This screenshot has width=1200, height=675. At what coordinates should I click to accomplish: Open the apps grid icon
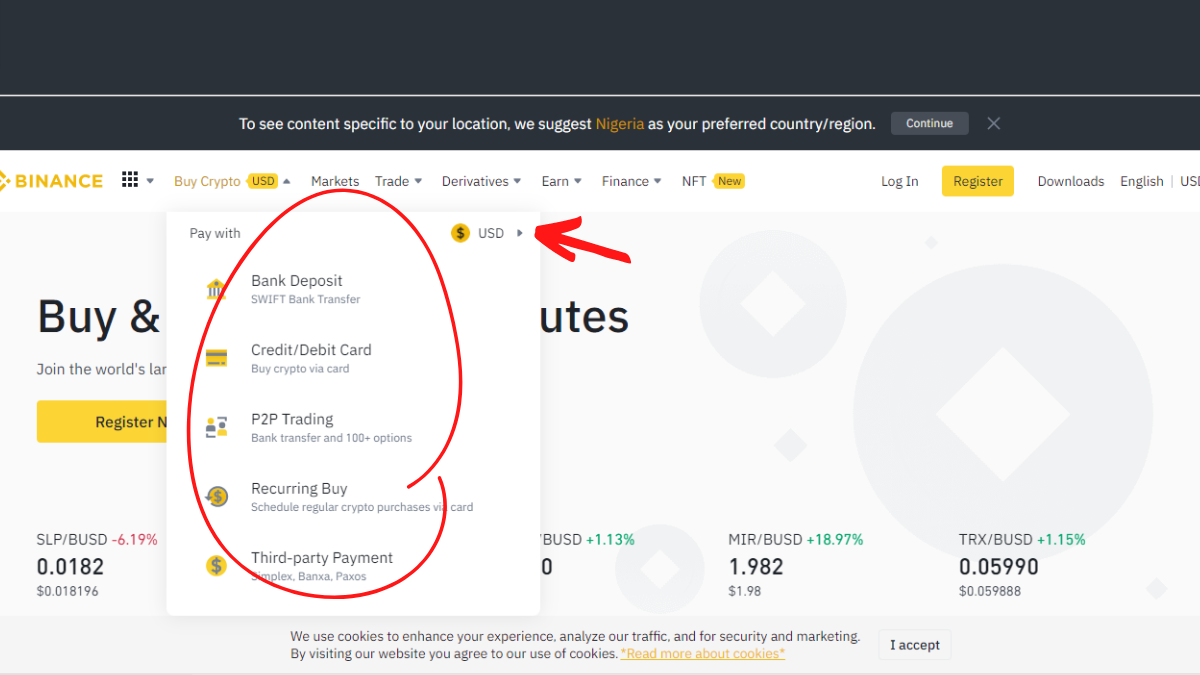coord(130,180)
